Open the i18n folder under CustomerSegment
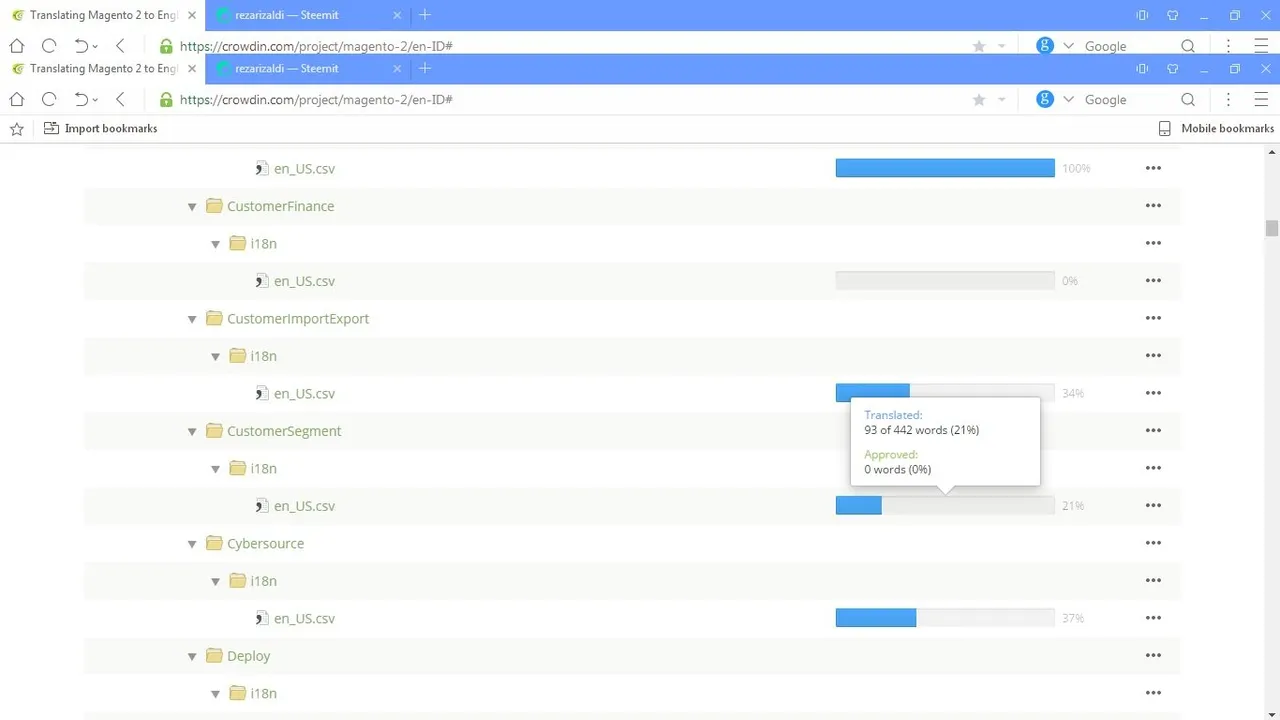This screenshot has width=1280, height=720. (263, 468)
